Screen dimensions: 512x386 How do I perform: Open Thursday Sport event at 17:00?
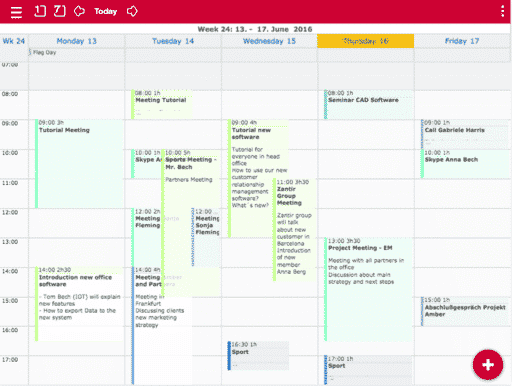point(369,370)
